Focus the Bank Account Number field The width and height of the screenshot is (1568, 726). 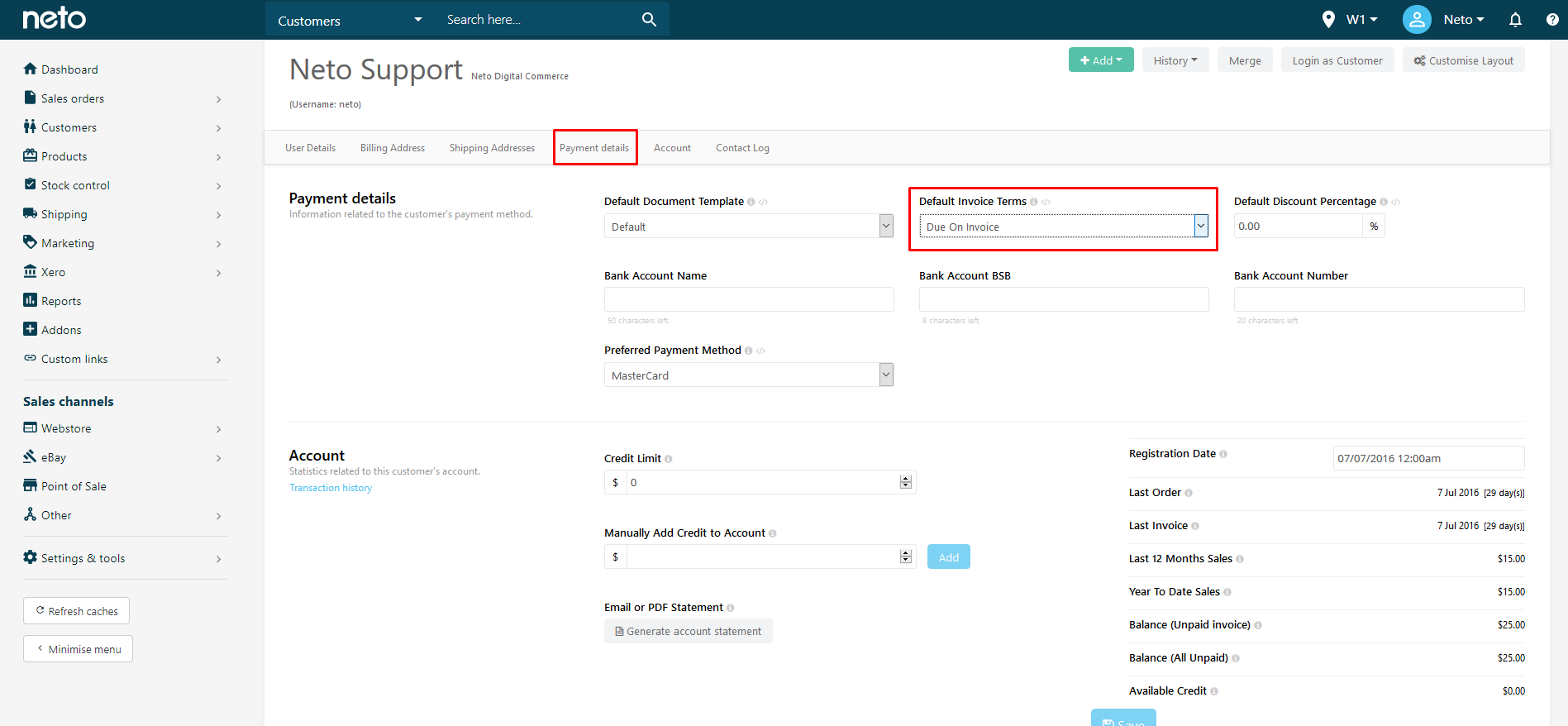click(x=1380, y=299)
